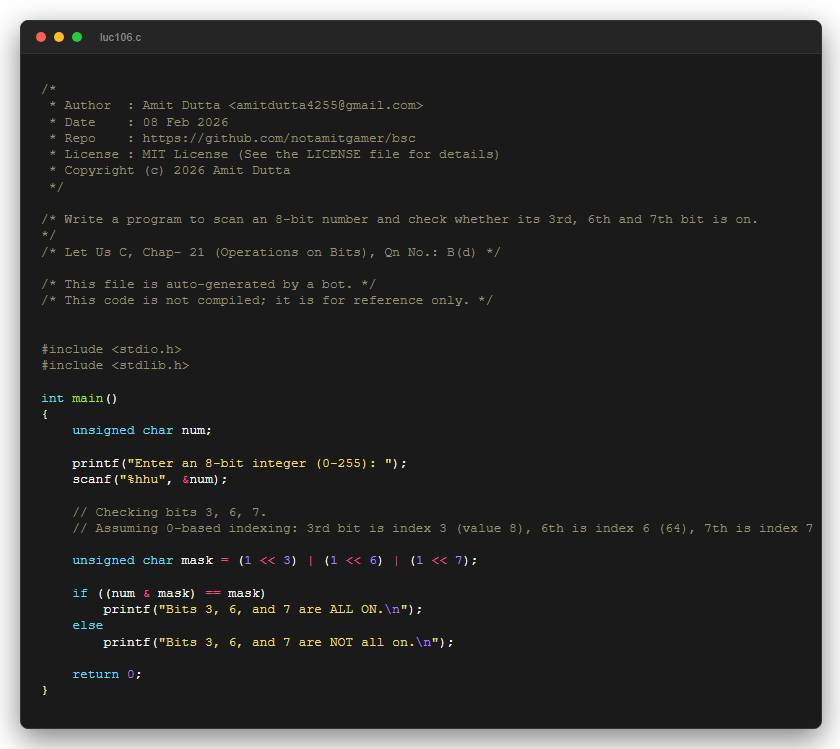Click the 'if ((num & mask) == mask)' line

pos(169,593)
